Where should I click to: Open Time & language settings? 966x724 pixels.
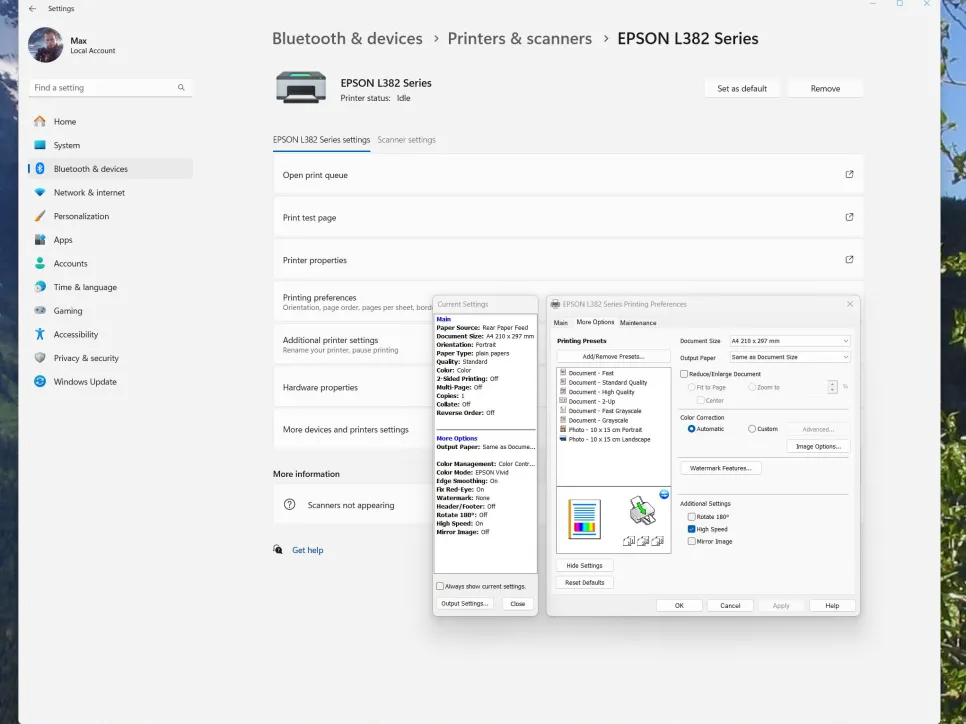click(x=111, y=287)
